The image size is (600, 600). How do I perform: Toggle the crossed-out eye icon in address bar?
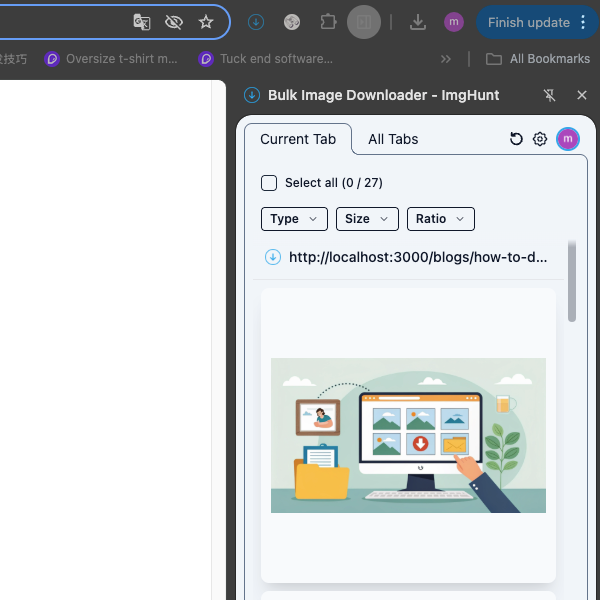(174, 22)
